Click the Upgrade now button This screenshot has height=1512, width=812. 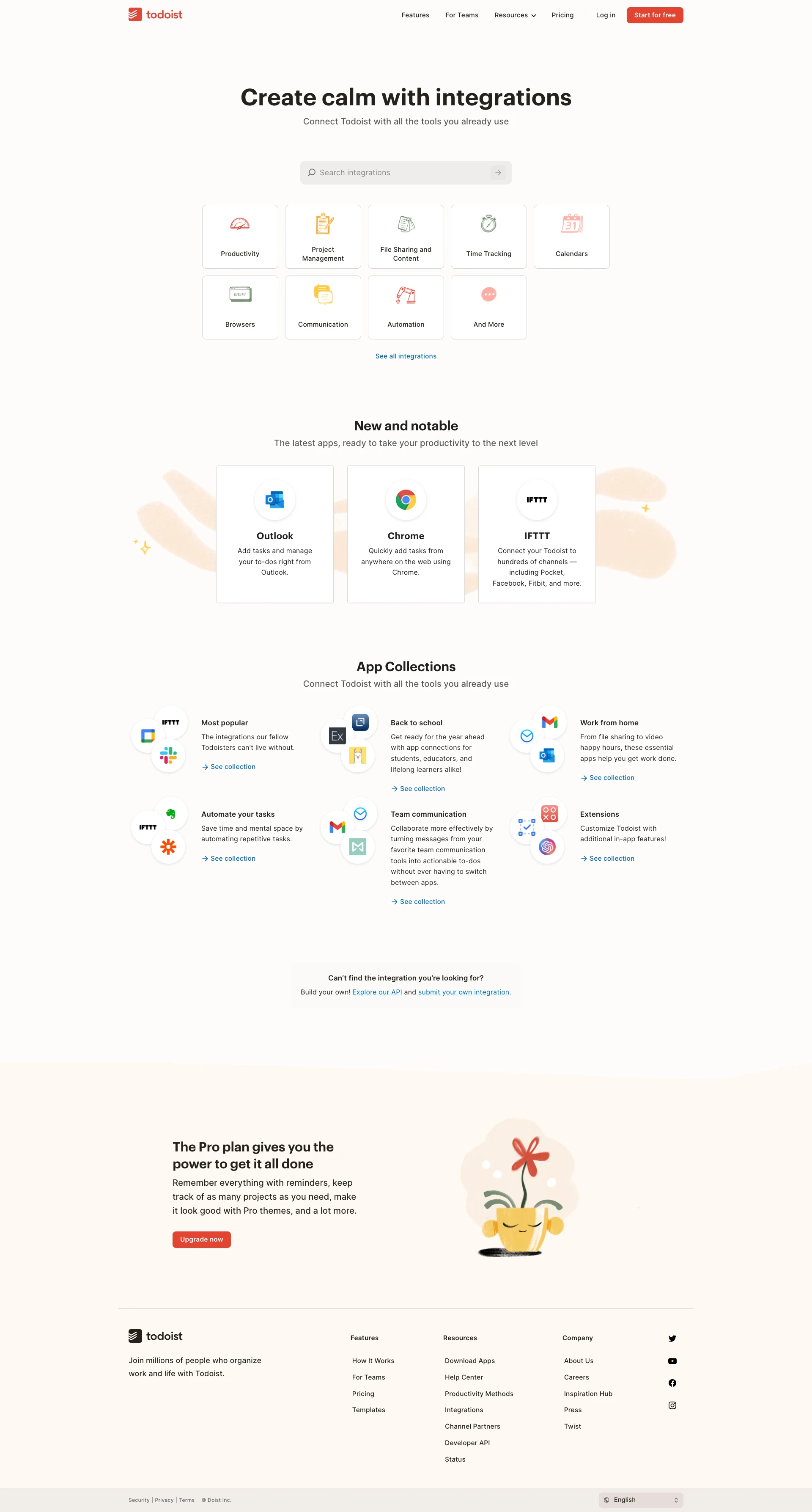coord(201,1239)
